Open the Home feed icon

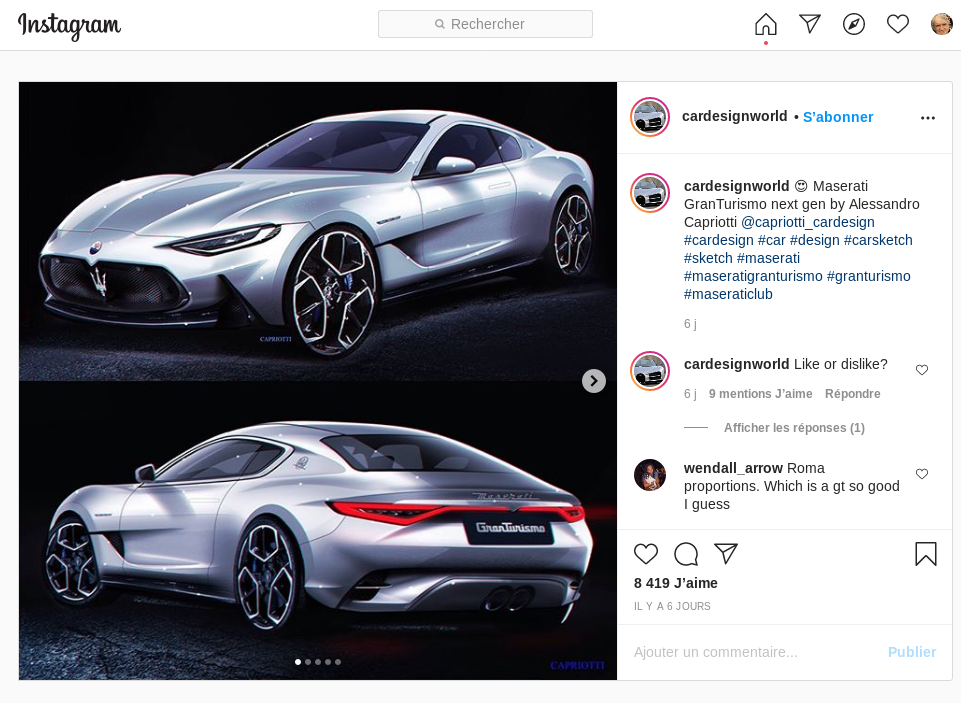(764, 23)
